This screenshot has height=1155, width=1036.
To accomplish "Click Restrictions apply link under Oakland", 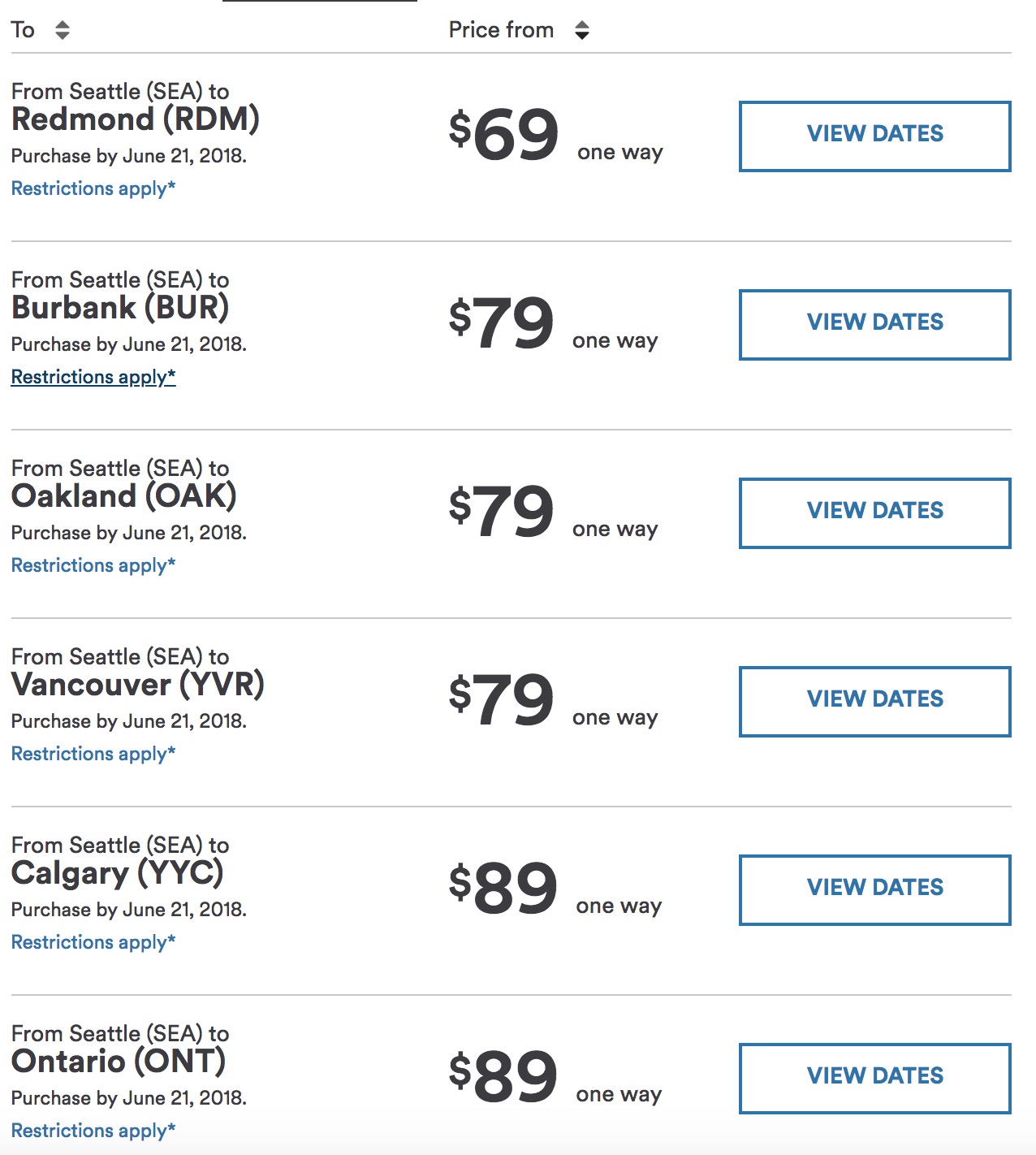I will tap(93, 565).
